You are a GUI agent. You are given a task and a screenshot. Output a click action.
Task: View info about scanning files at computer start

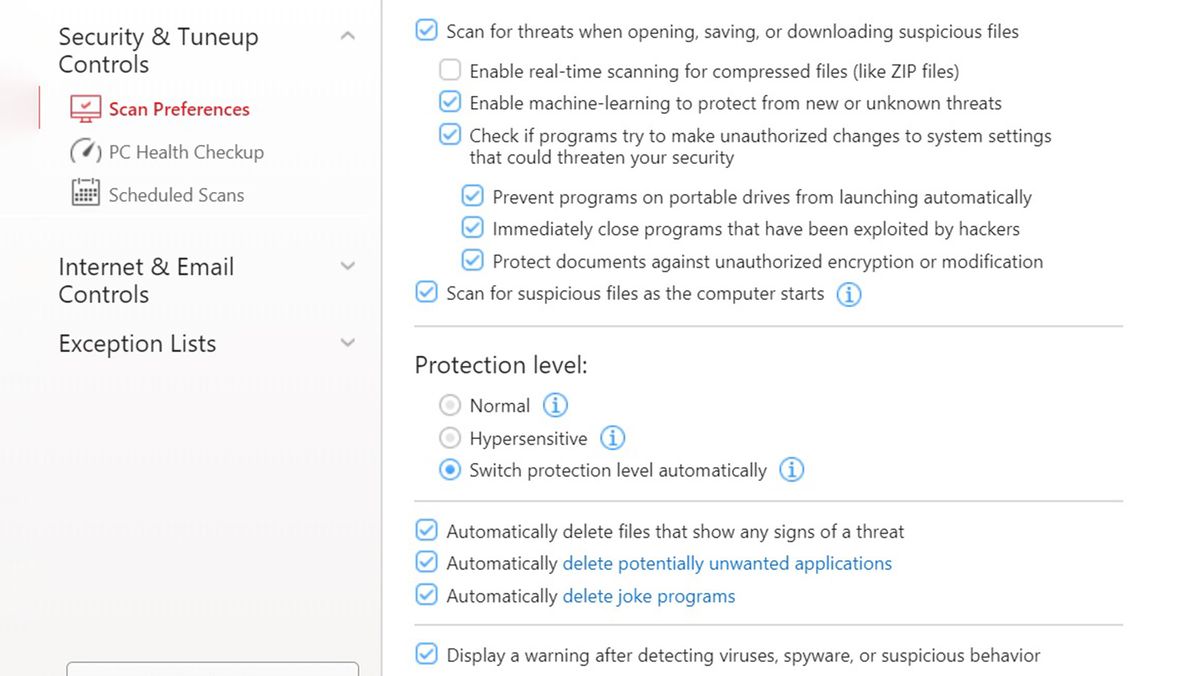(849, 294)
